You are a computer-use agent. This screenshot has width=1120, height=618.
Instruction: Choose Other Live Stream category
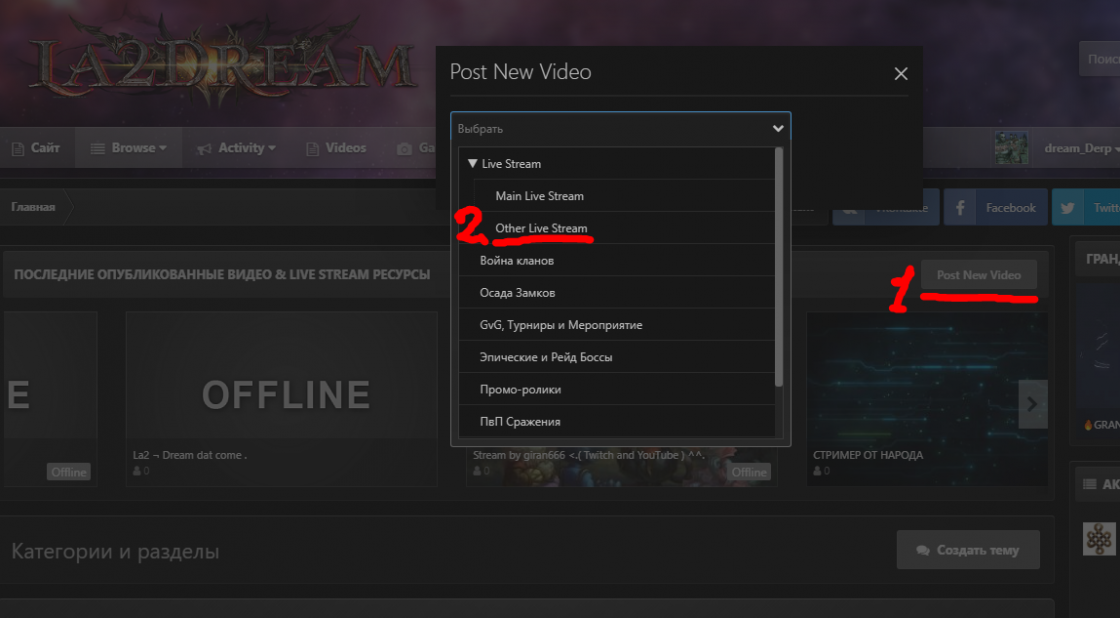click(541, 228)
